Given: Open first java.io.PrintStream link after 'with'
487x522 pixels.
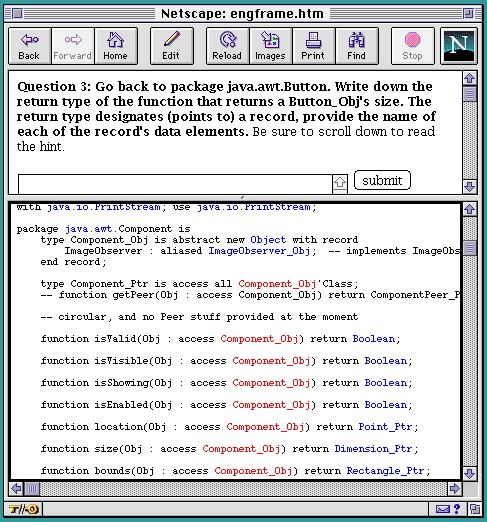Looking at the screenshot, I should (104, 207).
